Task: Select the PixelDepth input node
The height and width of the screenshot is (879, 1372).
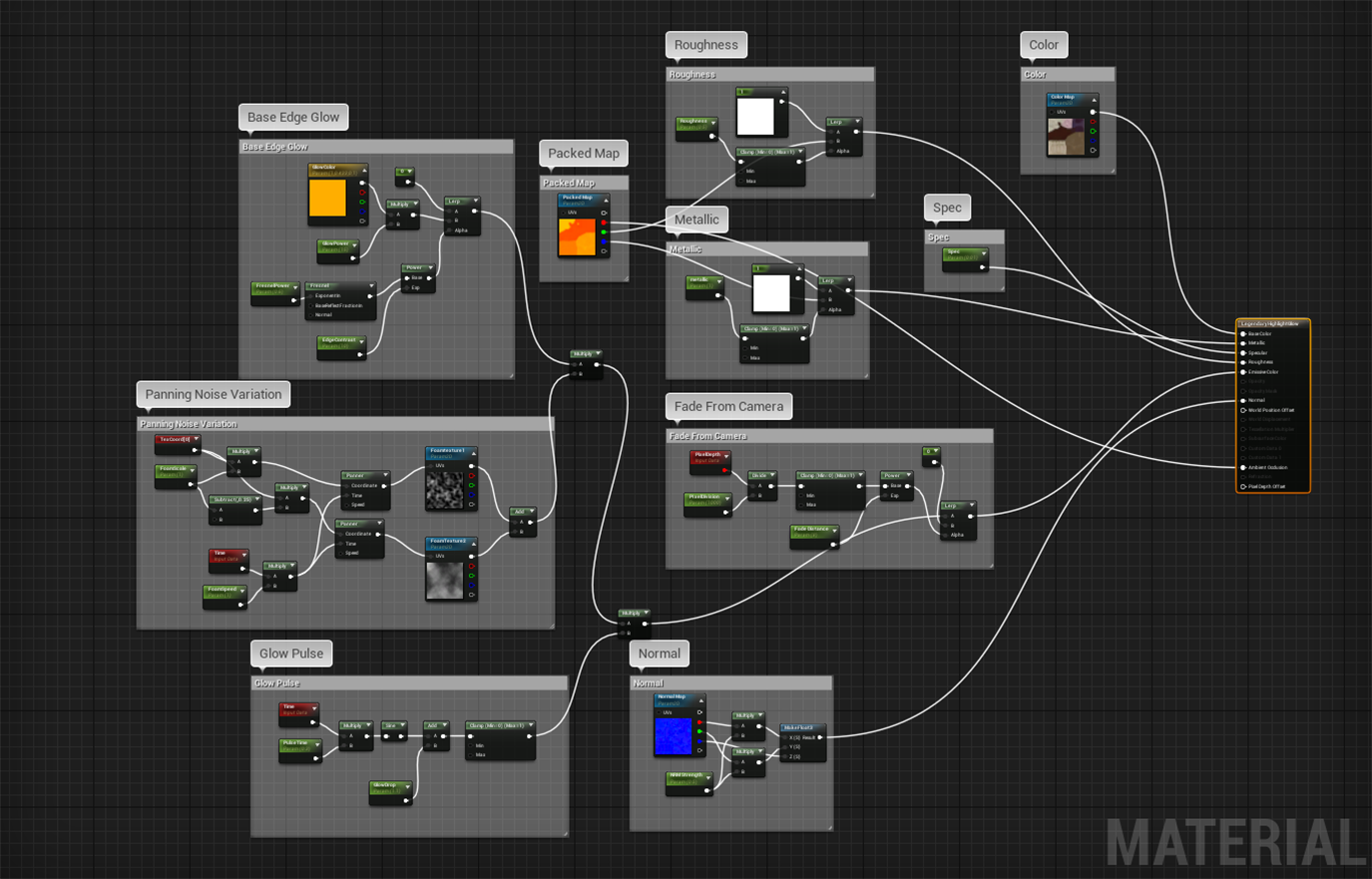Action: click(709, 462)
